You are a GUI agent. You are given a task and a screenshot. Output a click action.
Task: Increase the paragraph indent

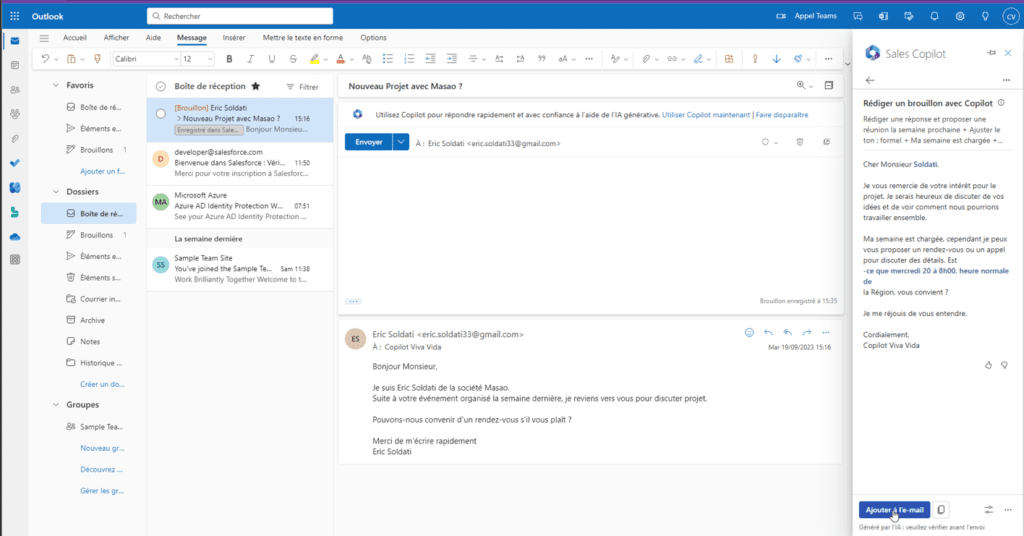[x=452, y=59]
